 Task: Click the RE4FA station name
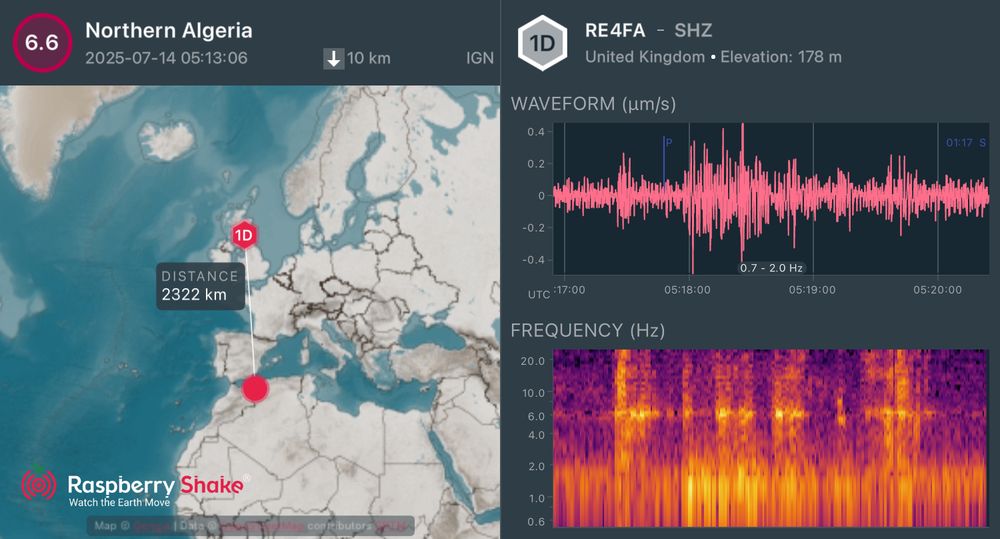615,30
